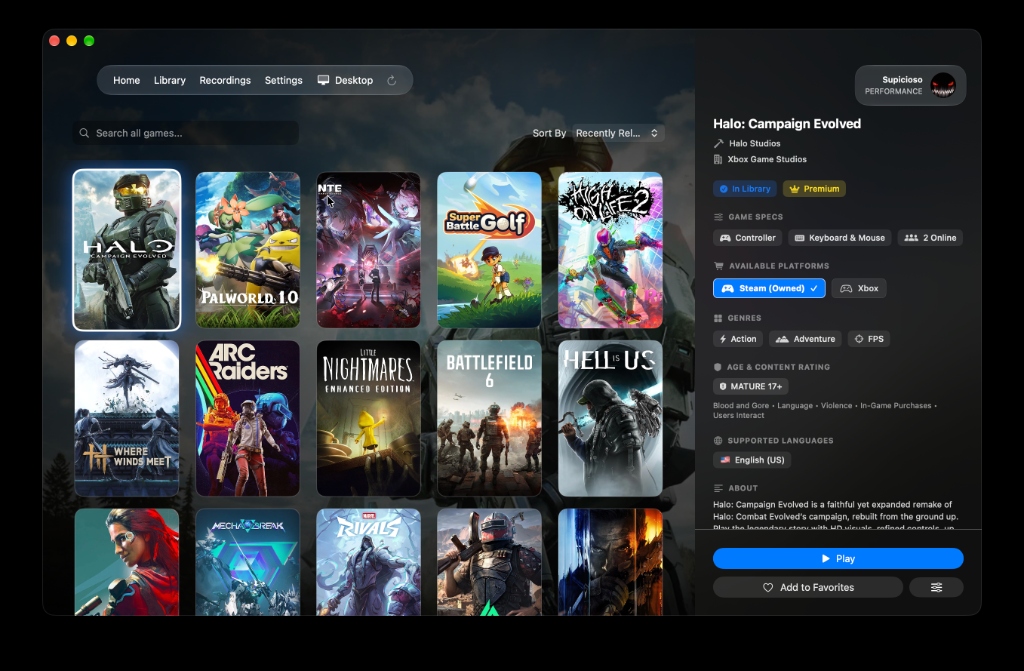
Task: Click the About section icon
Action: point(718,488)
